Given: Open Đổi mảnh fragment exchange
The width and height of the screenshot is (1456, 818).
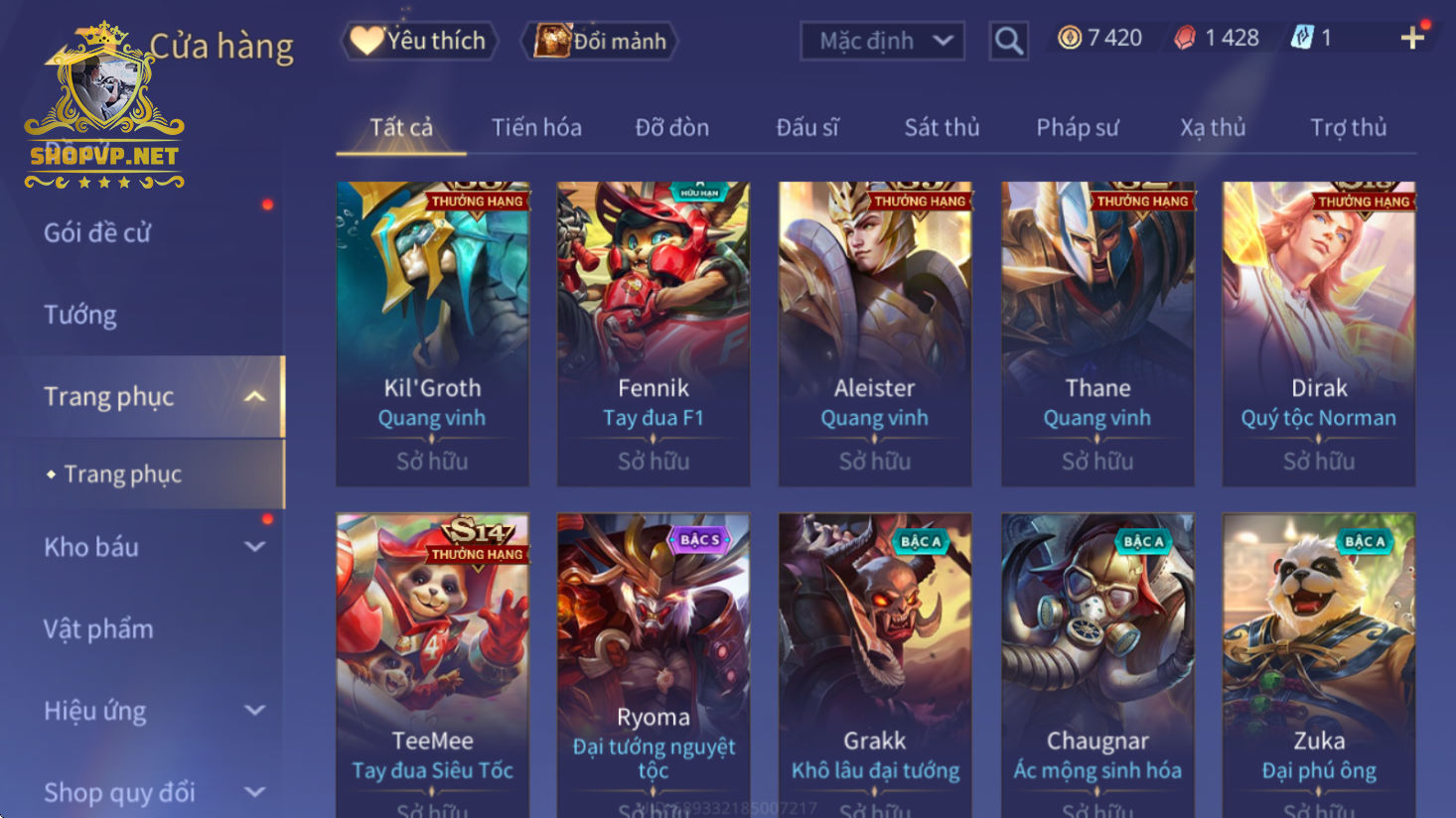Looking at the screenshot, I should pyautogui.click(x=600, y=41).
